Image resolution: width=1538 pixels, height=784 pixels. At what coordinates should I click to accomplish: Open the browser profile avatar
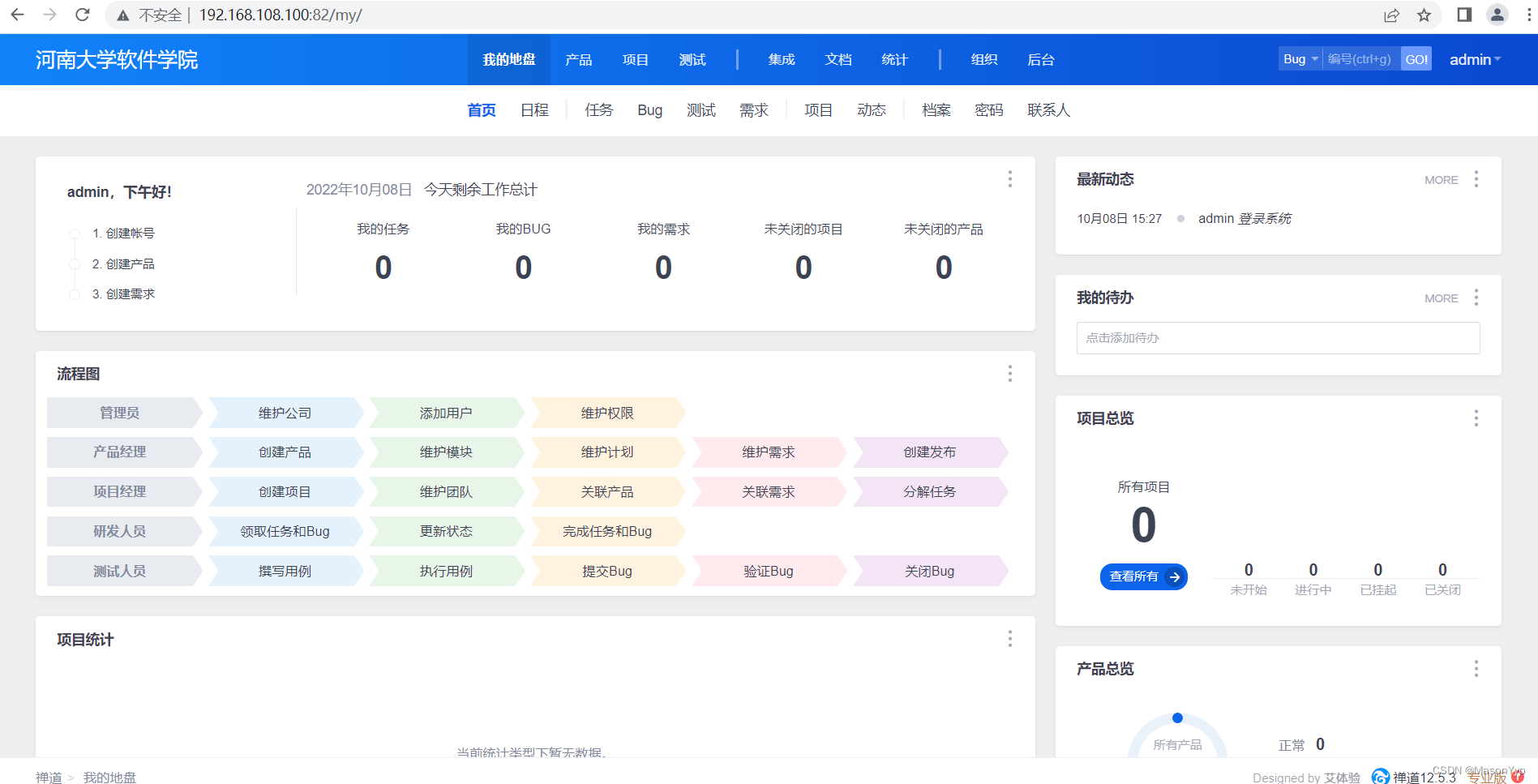[x=1497, y=15]
